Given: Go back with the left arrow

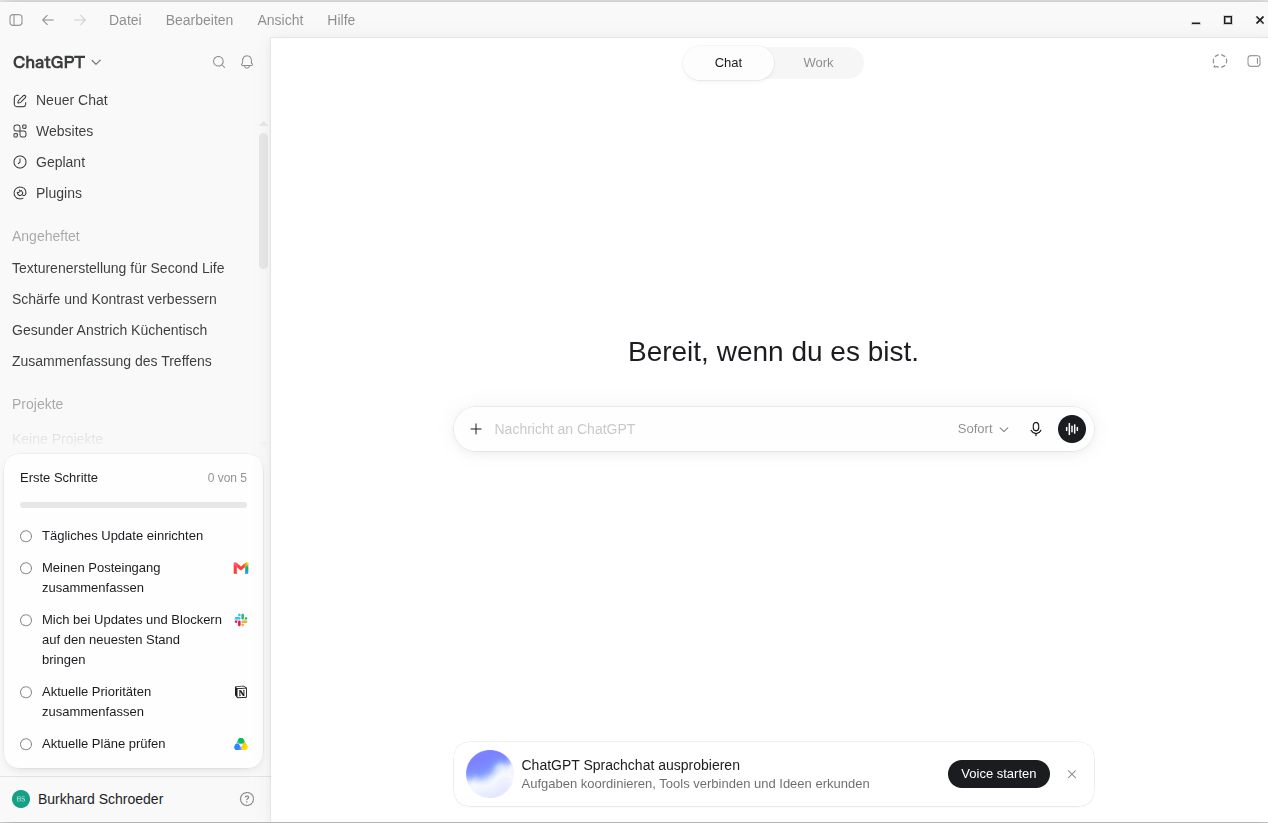Looking at the screenshot, I should [x=48, y=20].
